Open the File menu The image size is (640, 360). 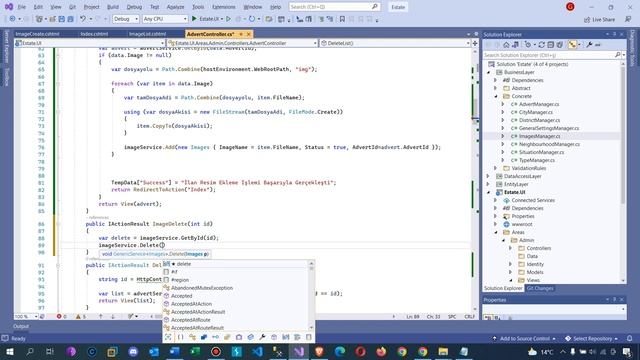pos(22,7)
